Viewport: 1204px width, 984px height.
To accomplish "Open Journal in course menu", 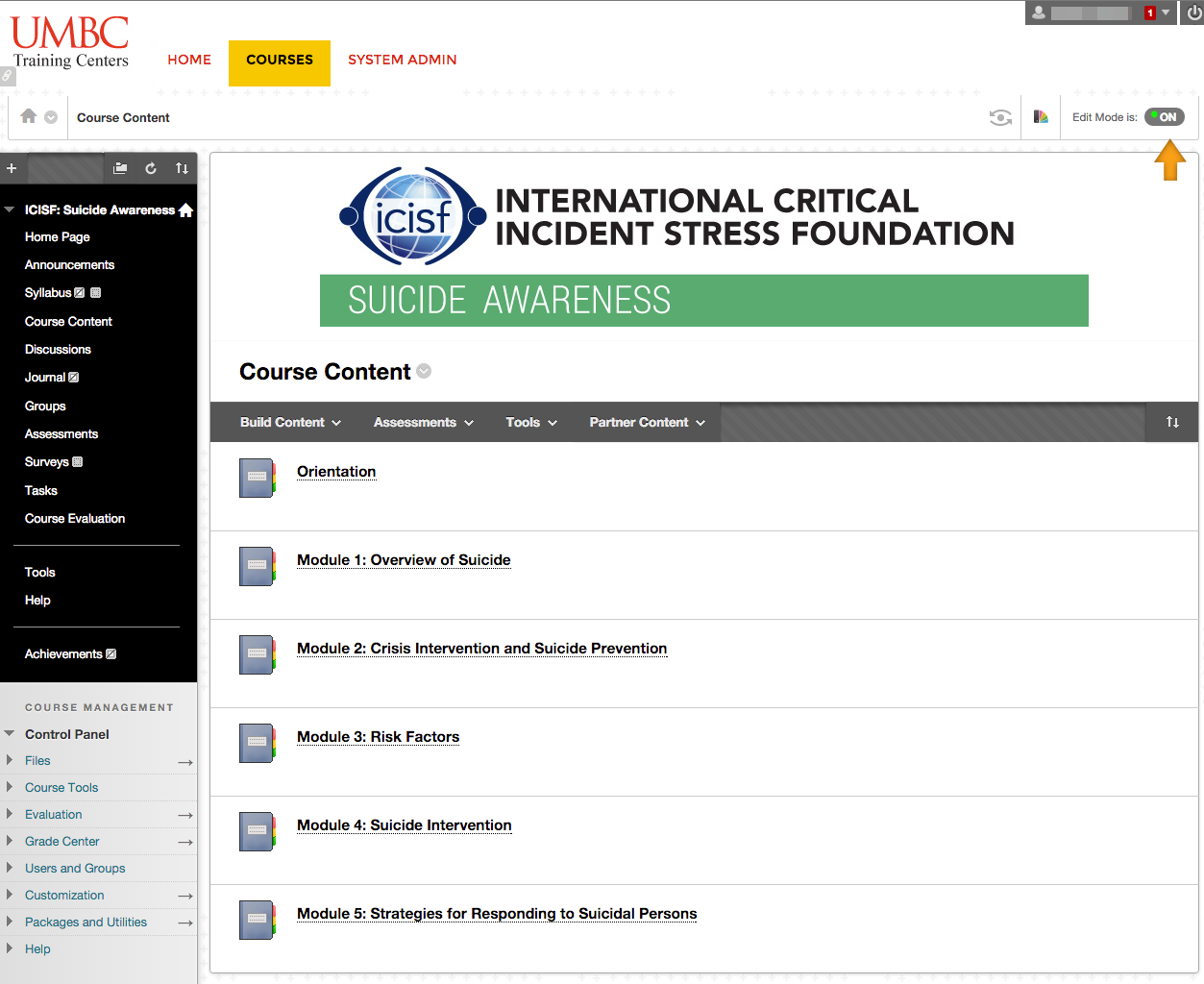I will tap(45, 377).
